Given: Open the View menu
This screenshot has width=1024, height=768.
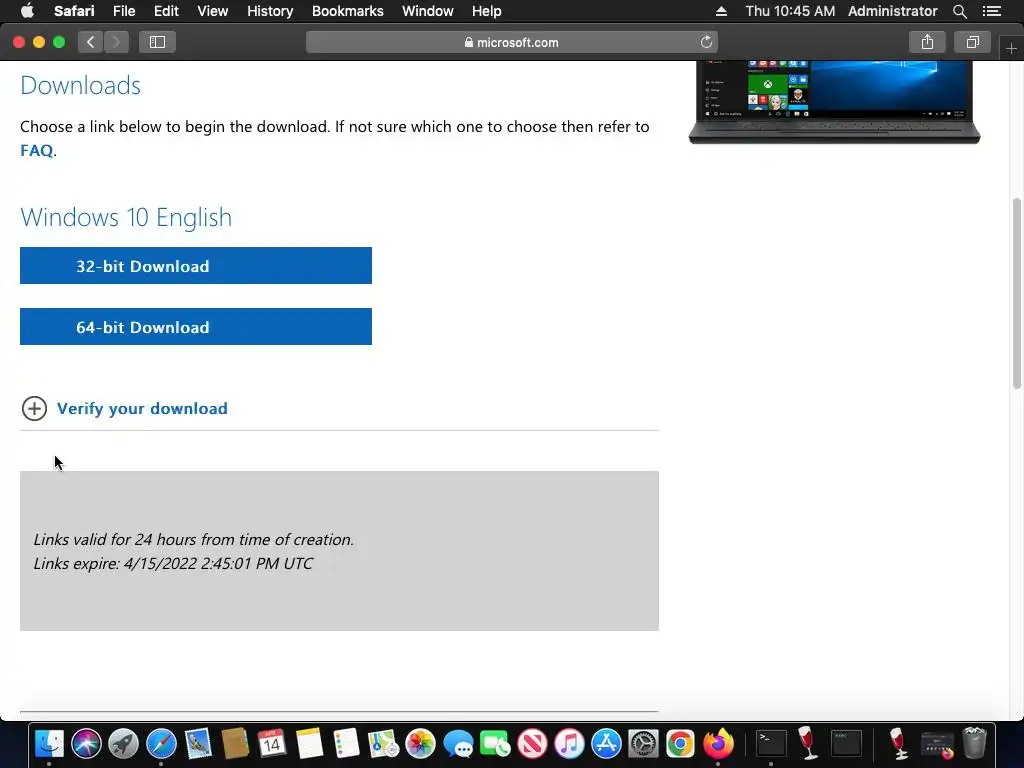Looking at the screenshot, I should point(212,11).
